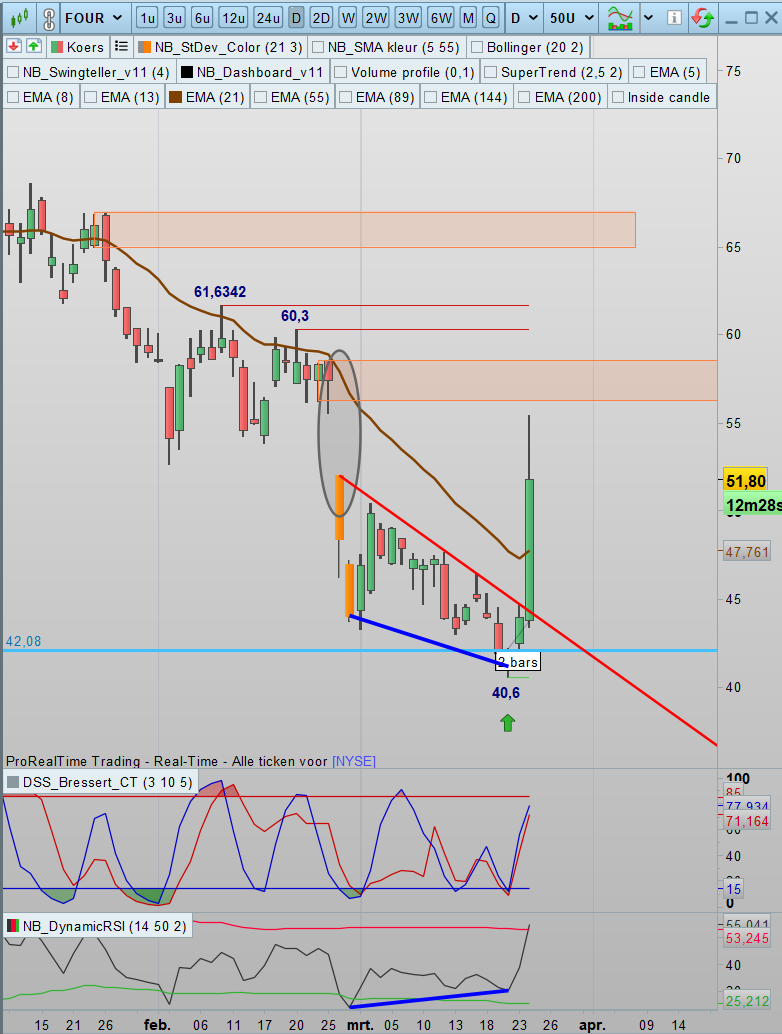
Task: Click the 2 bars measurement label
Action: (518, 662)
